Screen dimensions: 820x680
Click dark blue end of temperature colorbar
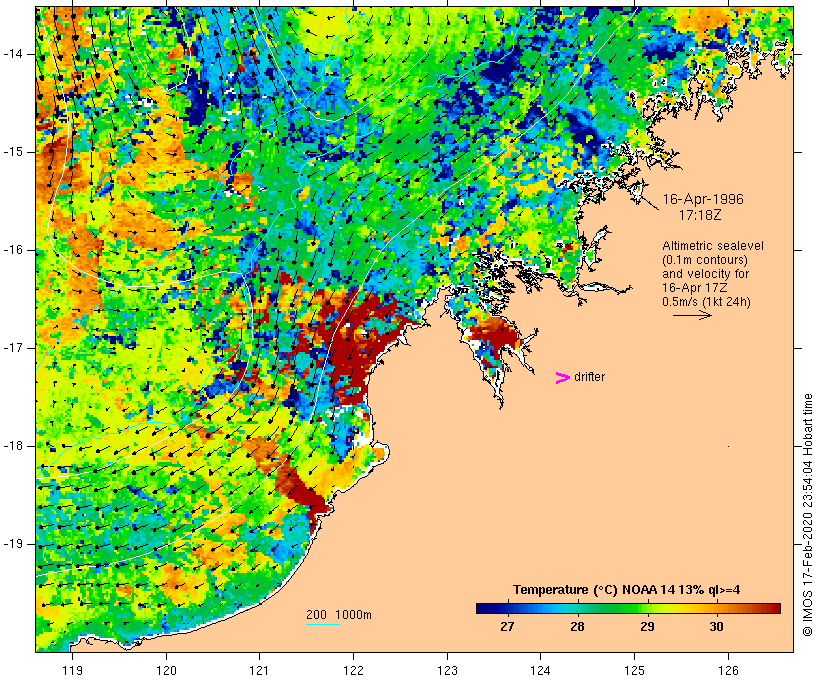tap(484, 608)
